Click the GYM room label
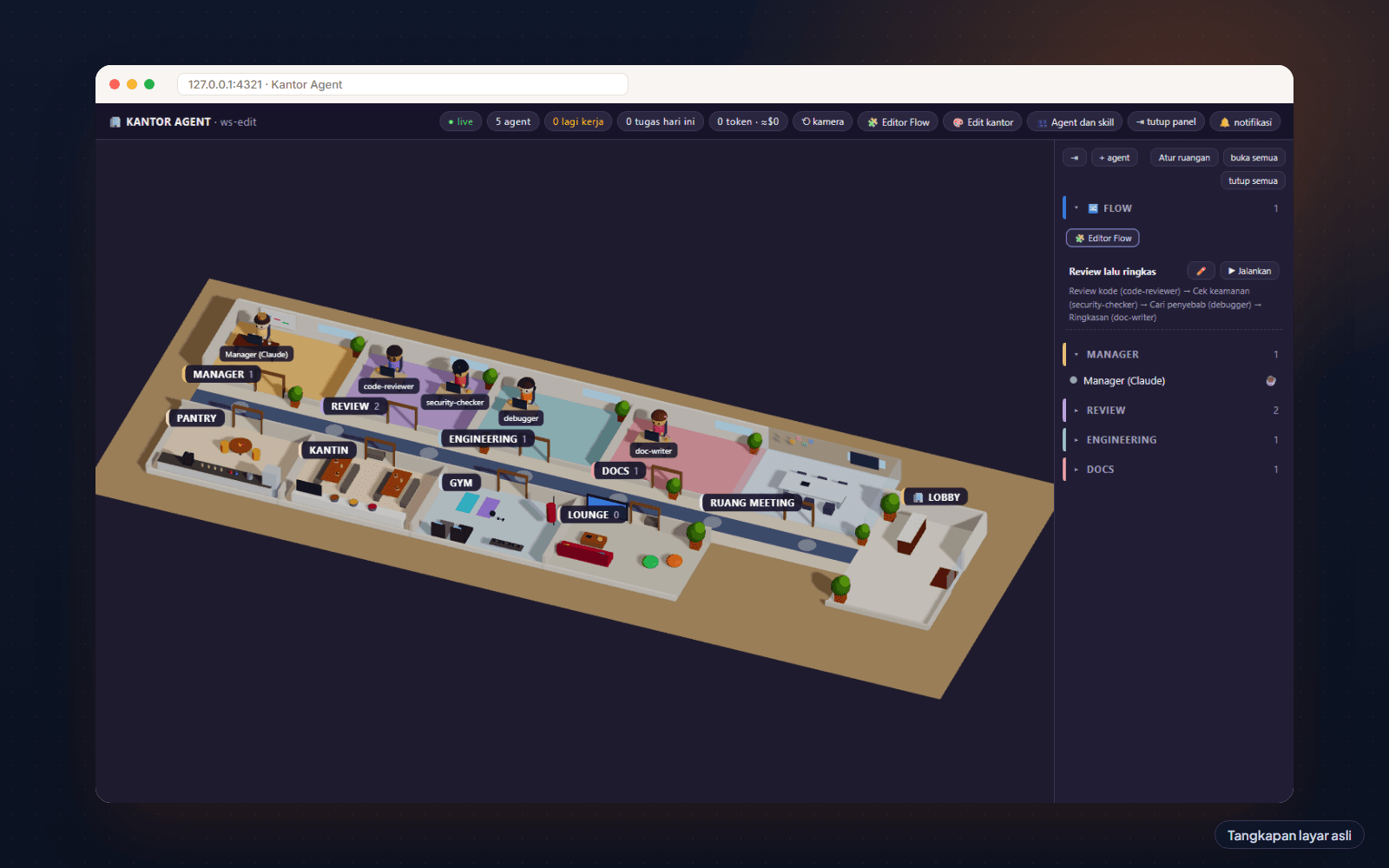 click(x=461, y=483)
